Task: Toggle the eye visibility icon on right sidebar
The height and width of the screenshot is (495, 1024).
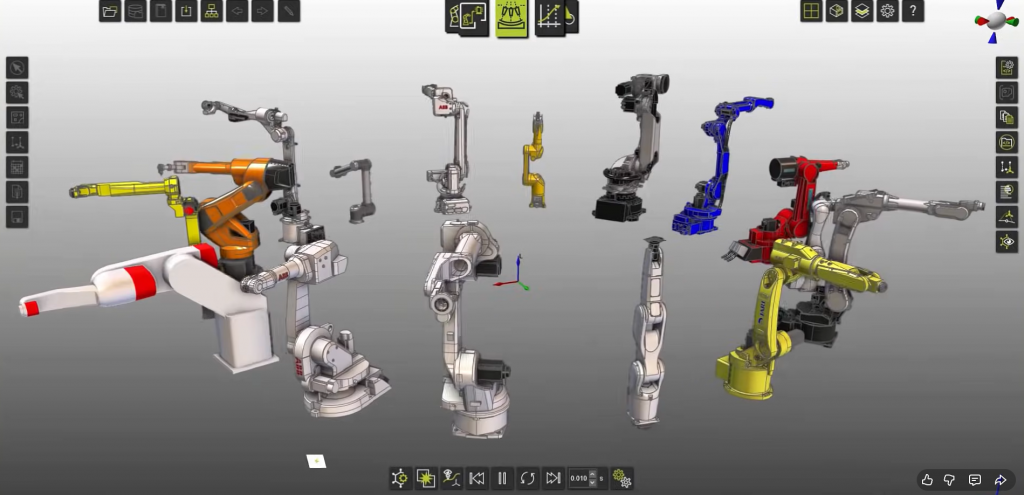Action: pyautogui.click(x=1006, y=242)
